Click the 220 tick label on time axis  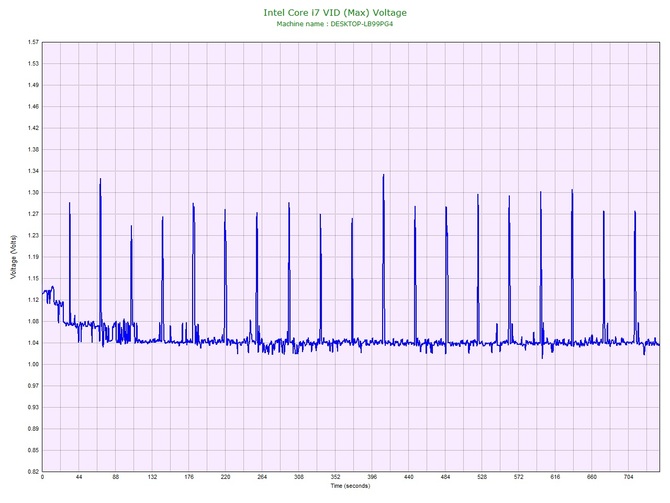(x=226, y=477)
